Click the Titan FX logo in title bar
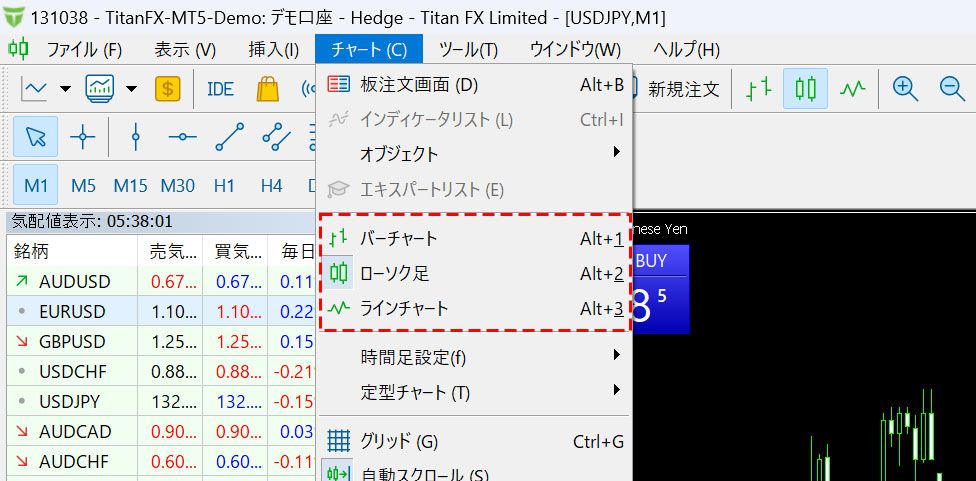This screenshot has width=976, height=481. tap(14, 17)
